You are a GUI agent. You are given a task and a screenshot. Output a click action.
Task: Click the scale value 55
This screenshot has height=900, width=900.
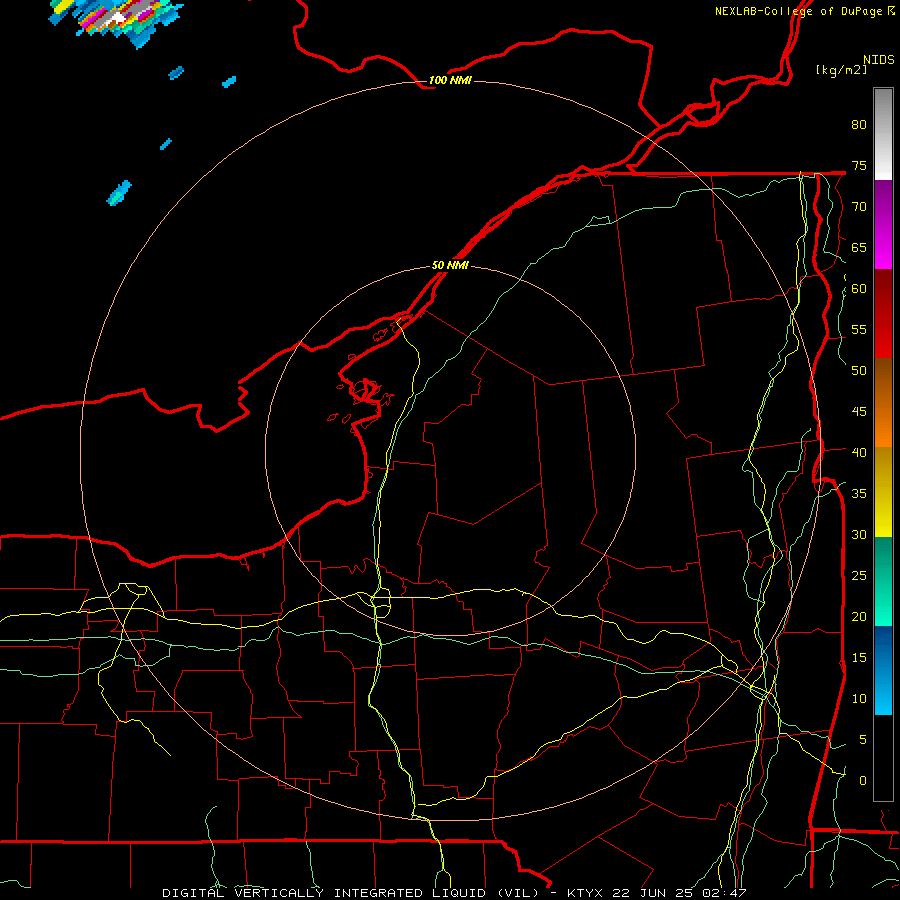pos(859,329)
